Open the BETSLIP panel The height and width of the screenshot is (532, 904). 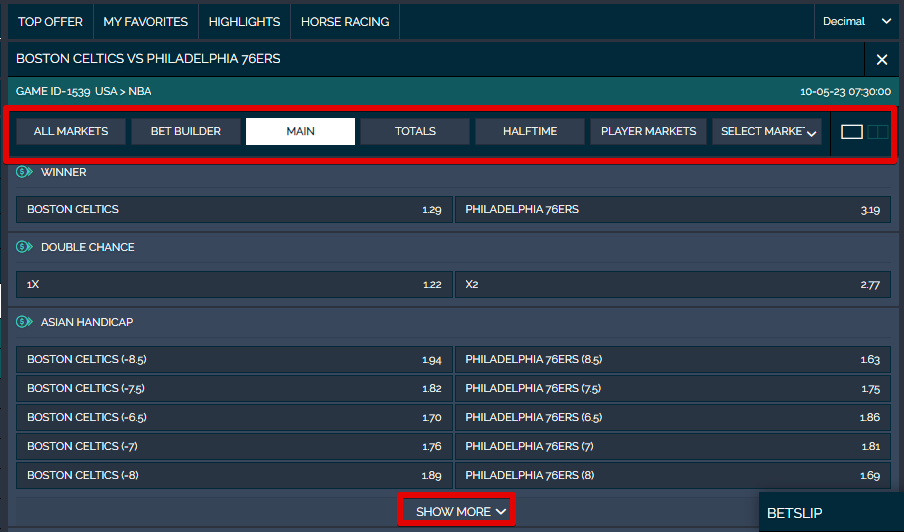(x=831, y=512)
